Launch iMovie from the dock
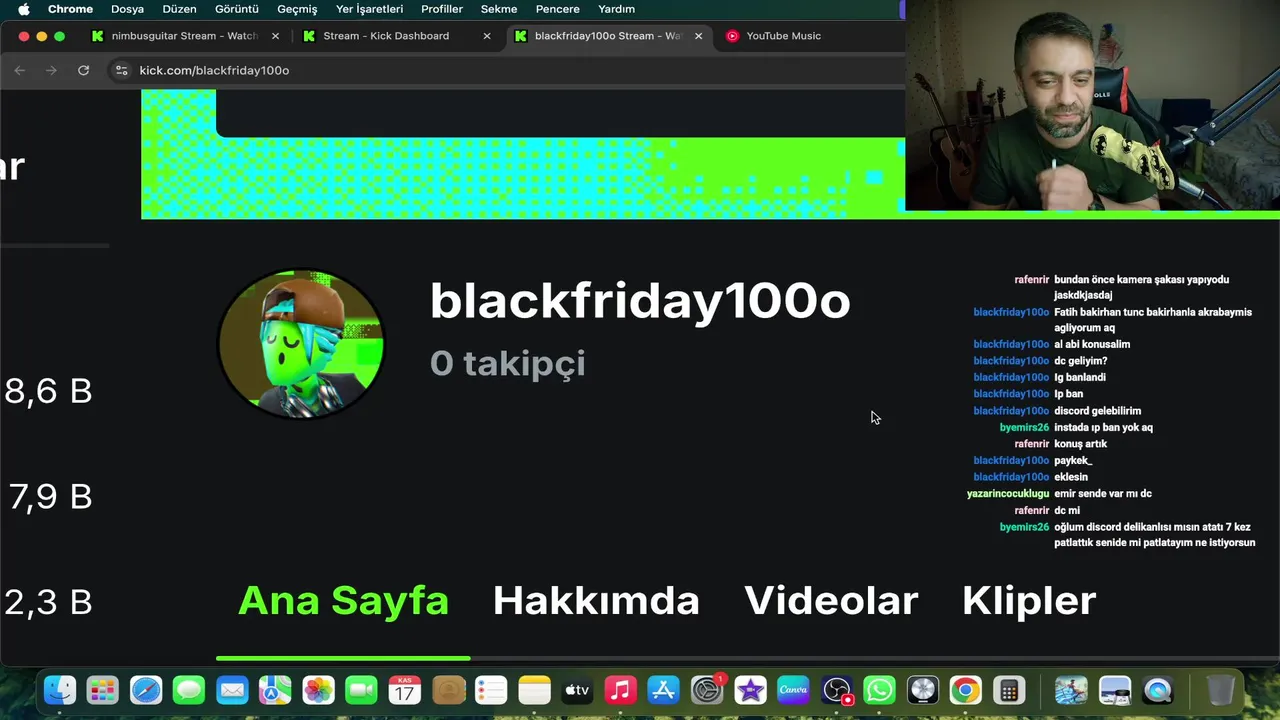1280x720 pixels. [x=750, y=690]
